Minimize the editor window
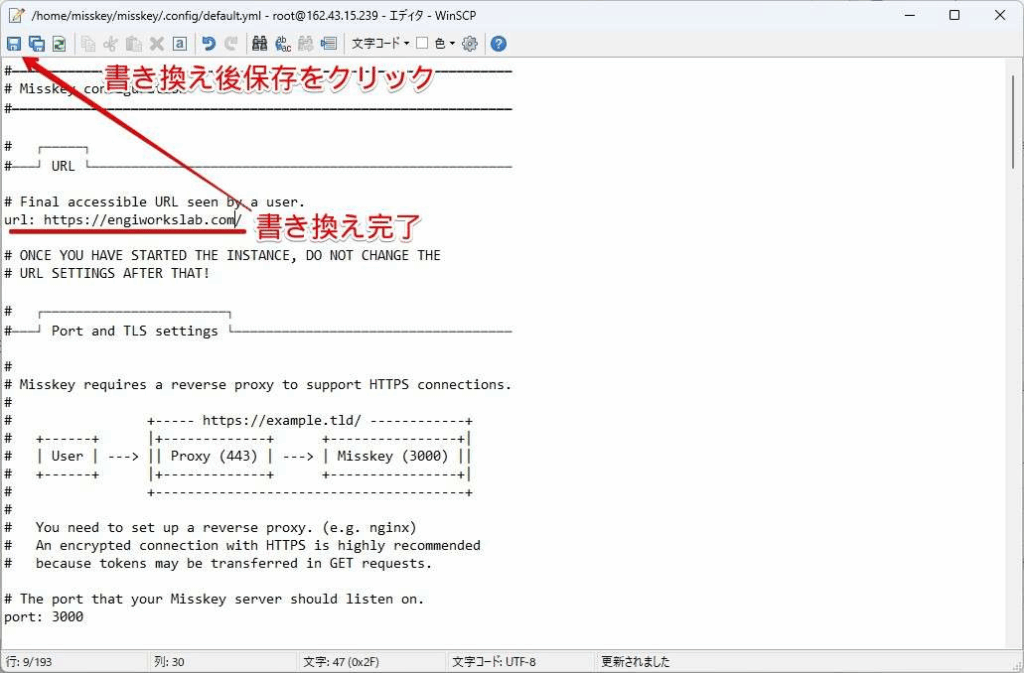 [909, 15]
